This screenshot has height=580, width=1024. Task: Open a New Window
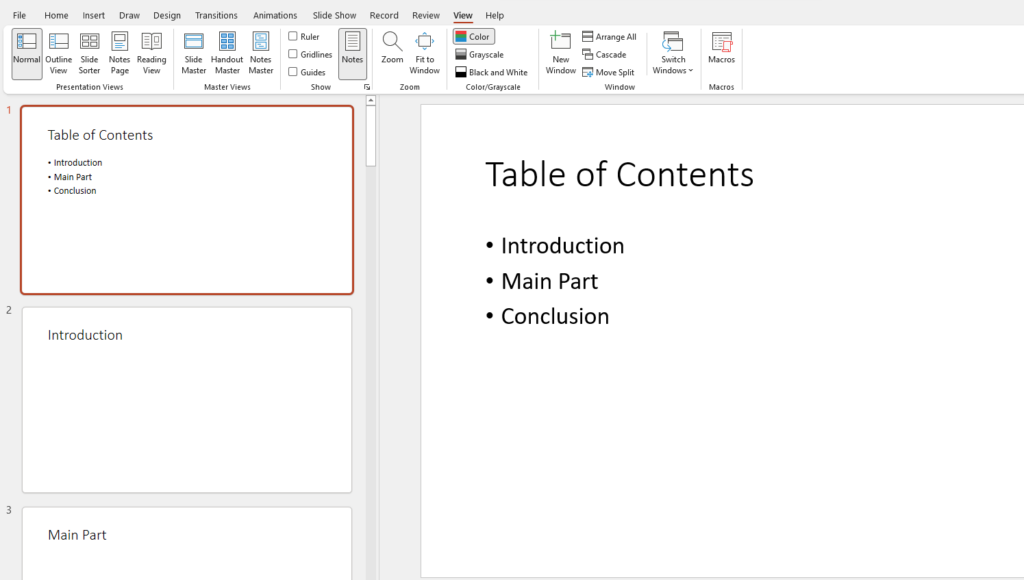(561, 53)
